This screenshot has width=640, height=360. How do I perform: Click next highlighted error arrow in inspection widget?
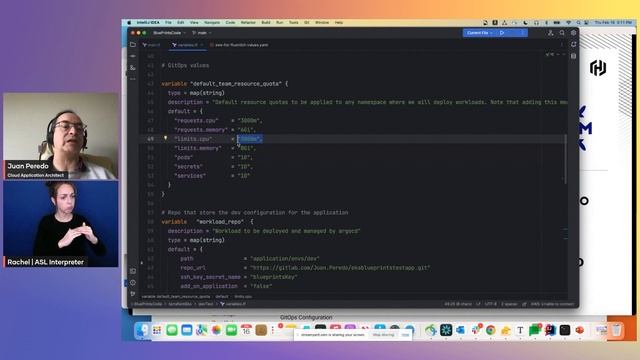coord(564,54)
